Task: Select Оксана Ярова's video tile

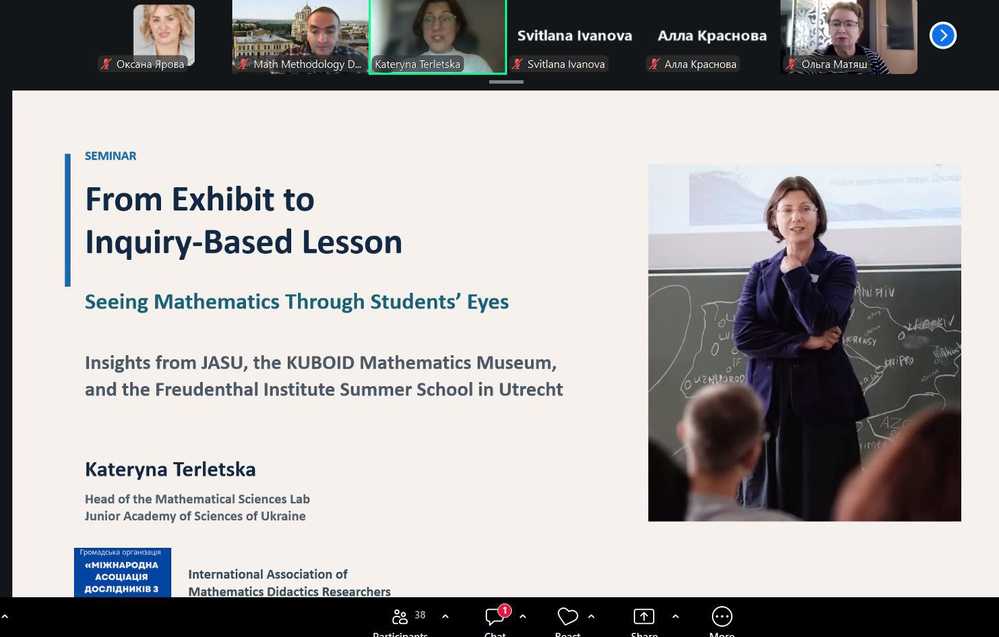Action: coord(164,37)
